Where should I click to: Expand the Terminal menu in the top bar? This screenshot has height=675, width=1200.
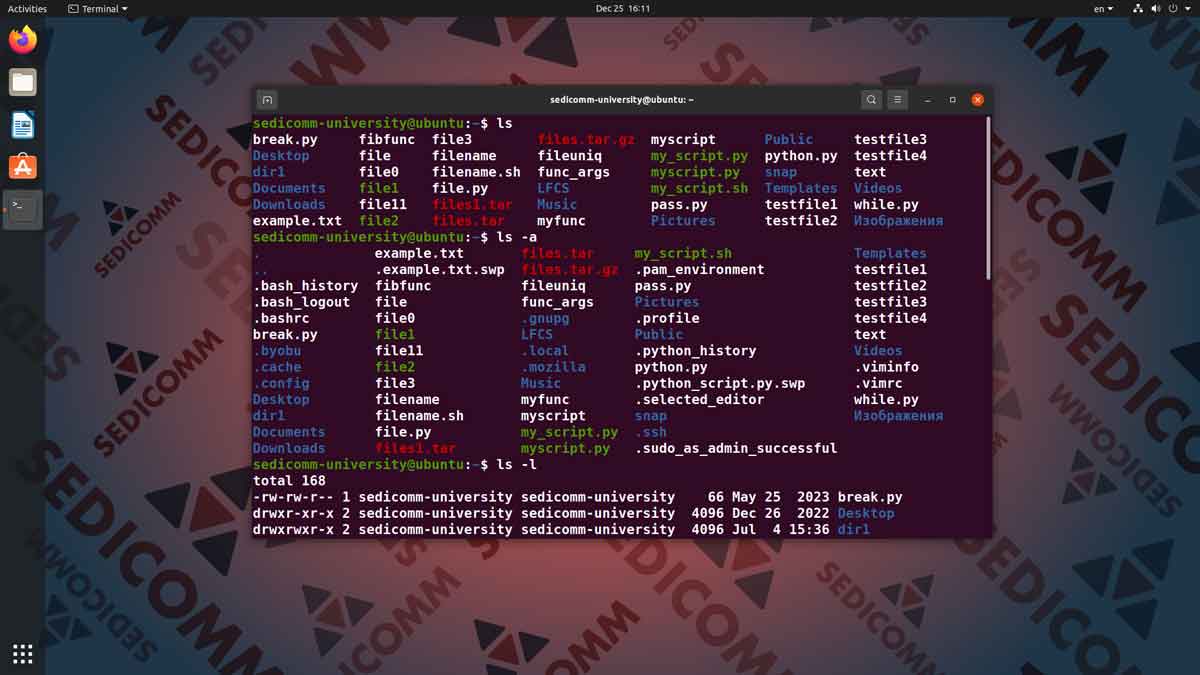96,8
